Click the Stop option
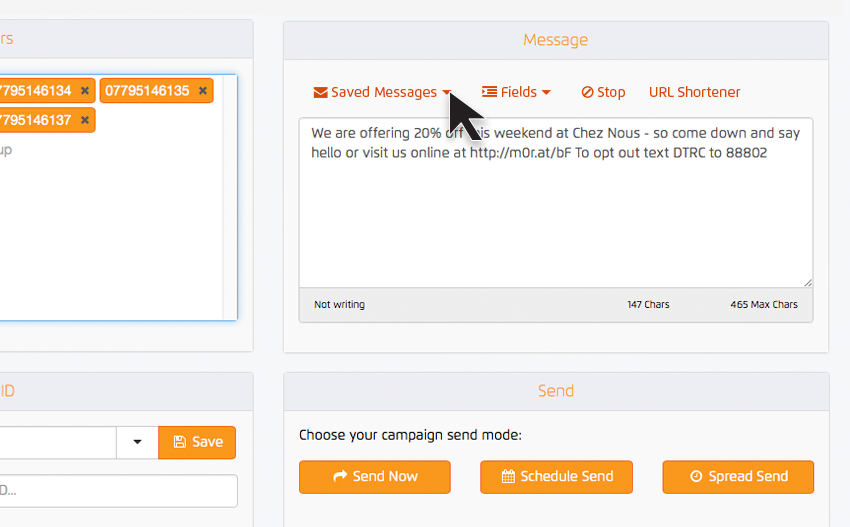 (x=603, y=92)
